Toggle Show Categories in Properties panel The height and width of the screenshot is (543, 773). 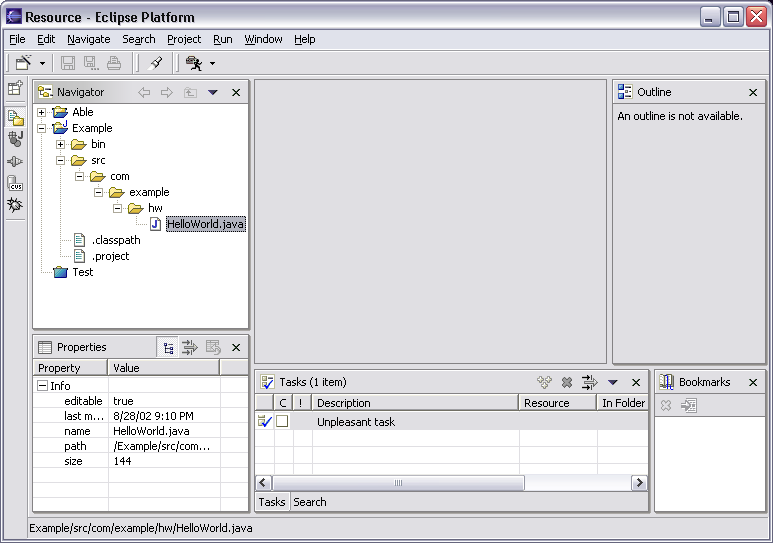168,347
